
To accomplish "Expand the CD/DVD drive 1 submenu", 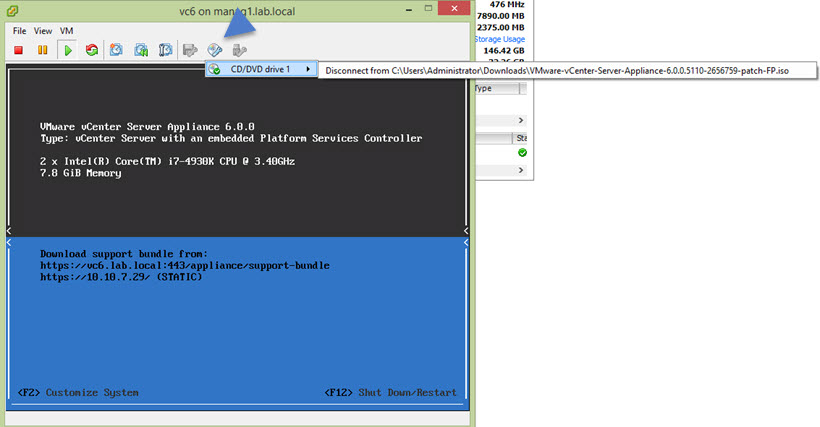I will [261, 69].
